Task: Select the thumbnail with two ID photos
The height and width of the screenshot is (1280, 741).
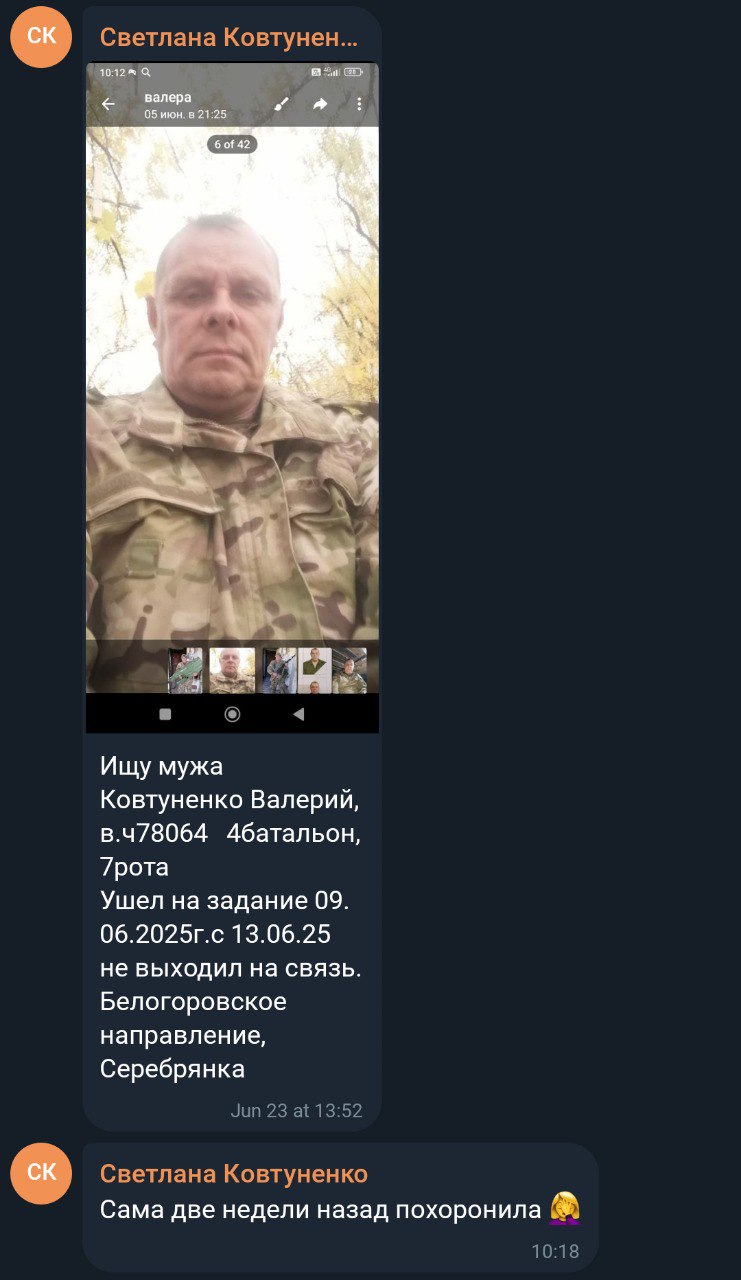Action: pyautogui.click(x=315, y=670)
